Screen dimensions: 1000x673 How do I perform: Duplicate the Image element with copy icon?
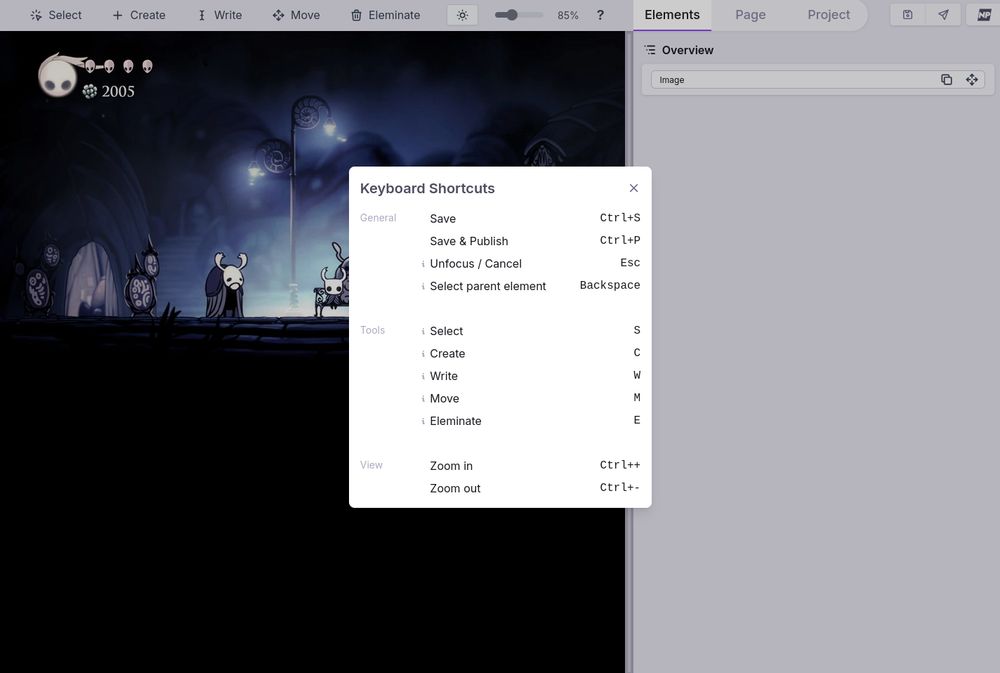[x=946, y=80]
